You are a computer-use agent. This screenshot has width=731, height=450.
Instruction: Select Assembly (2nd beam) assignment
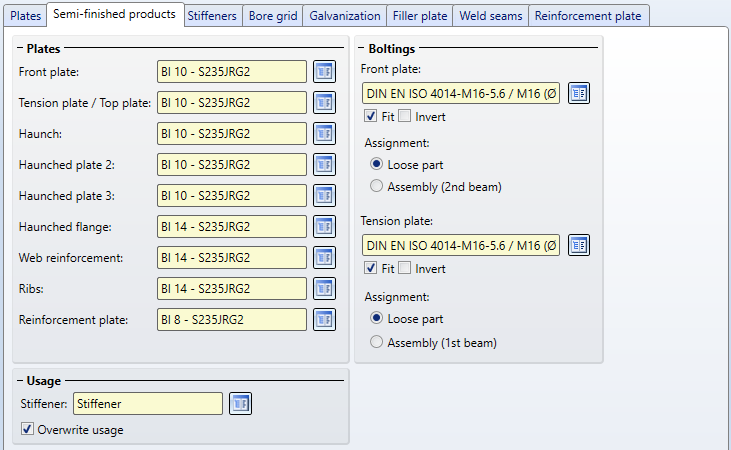tap(376, 186)
